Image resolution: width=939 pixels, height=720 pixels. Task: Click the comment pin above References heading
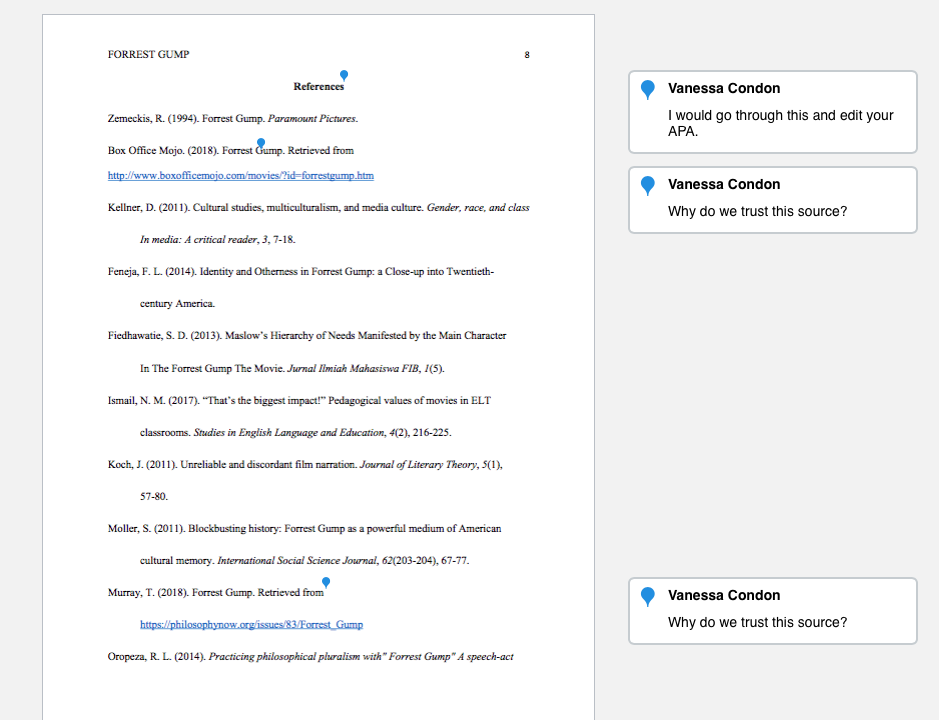pyautogui.click(x=344, y=75)
